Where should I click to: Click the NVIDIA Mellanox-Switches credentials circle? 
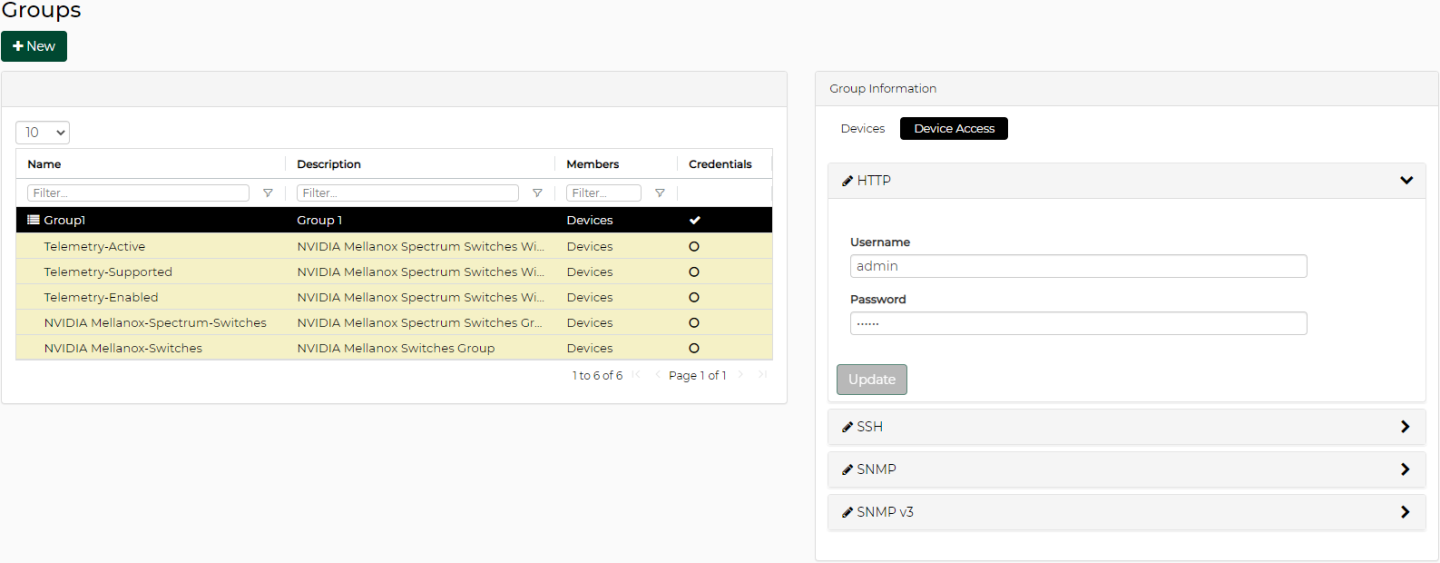(694, 348)
